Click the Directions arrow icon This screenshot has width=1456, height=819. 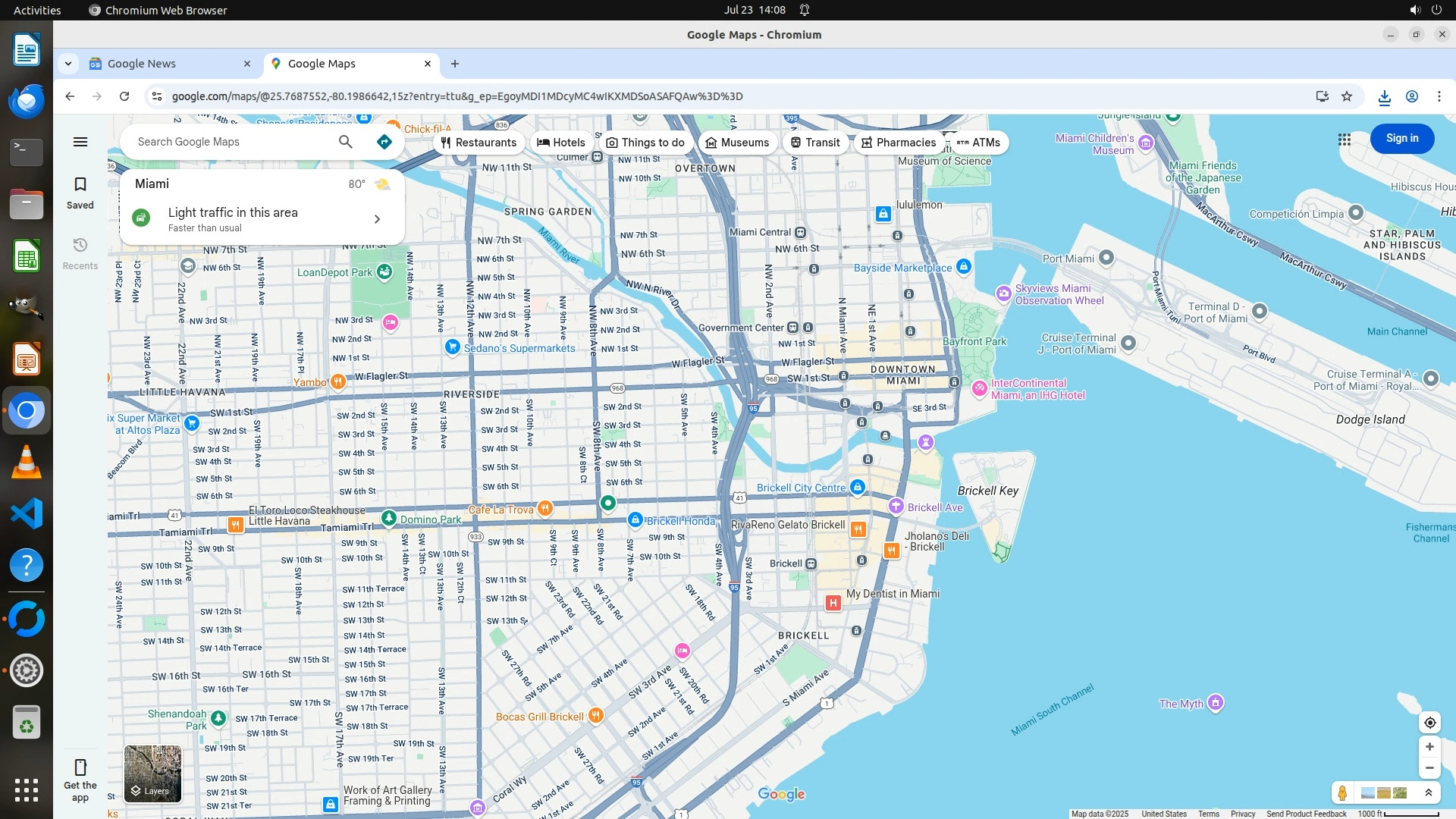384,142
